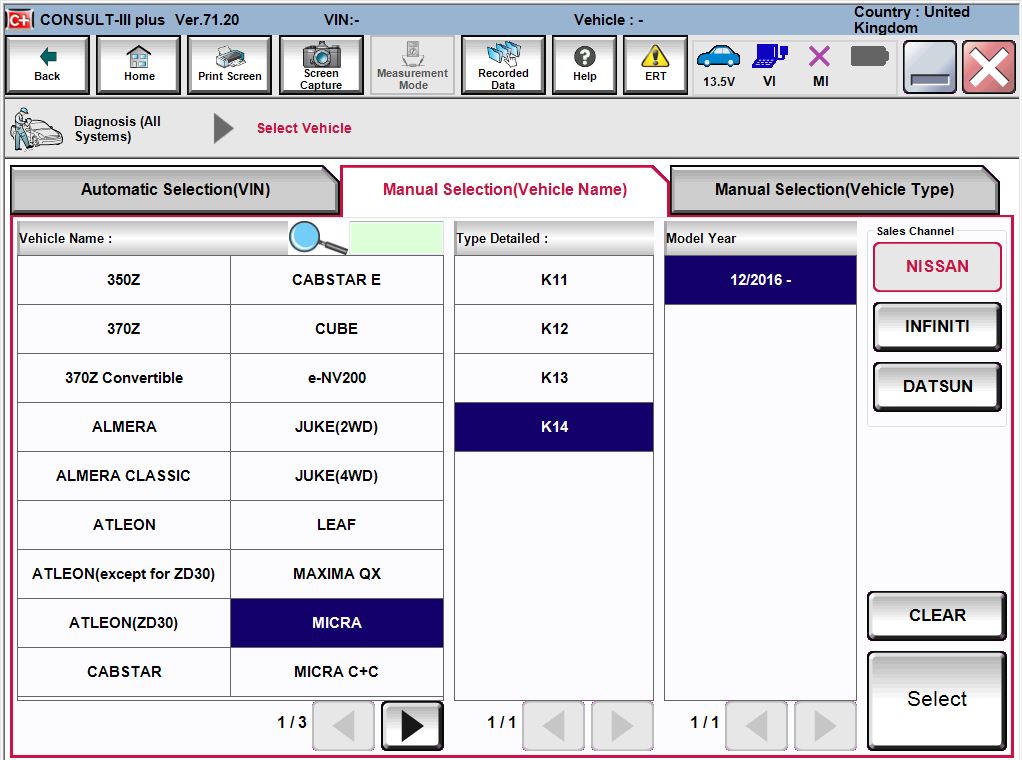
Task: Click previous arrow under Model Year list
Action: click(x=756, y=725)
